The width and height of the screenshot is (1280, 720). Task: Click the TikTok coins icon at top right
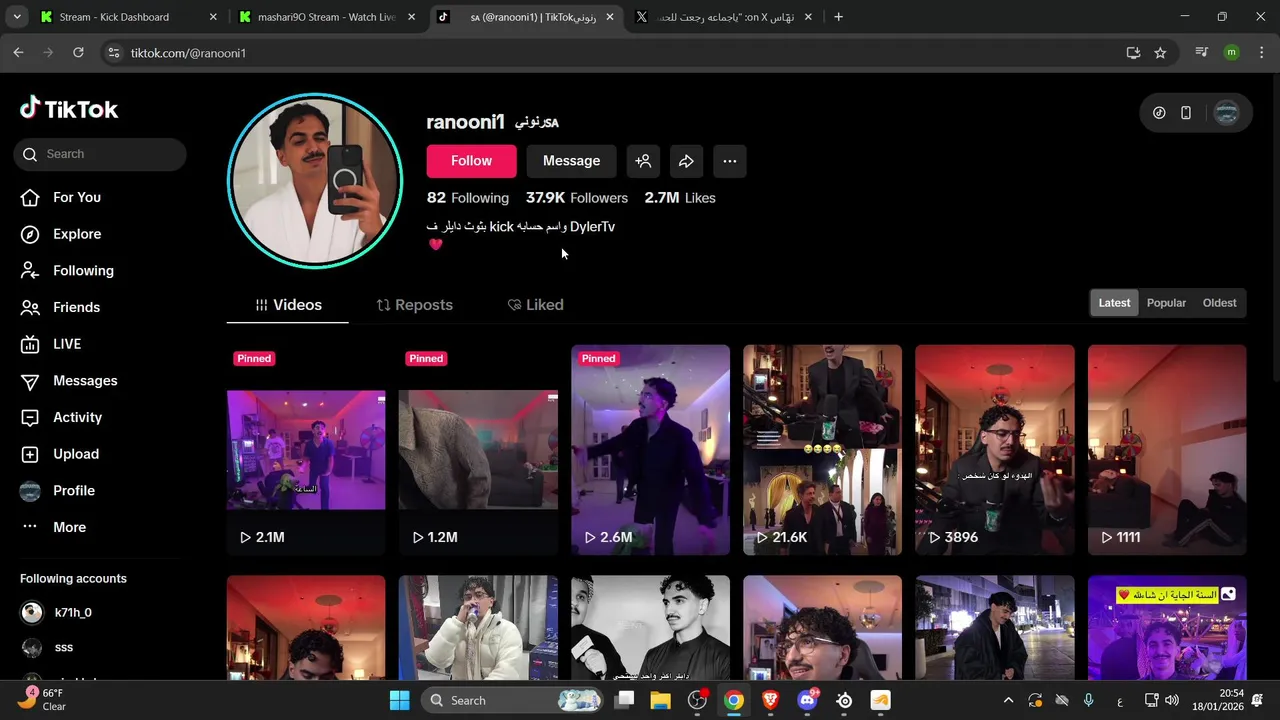pyautogui.click(x=1159, y=113)
